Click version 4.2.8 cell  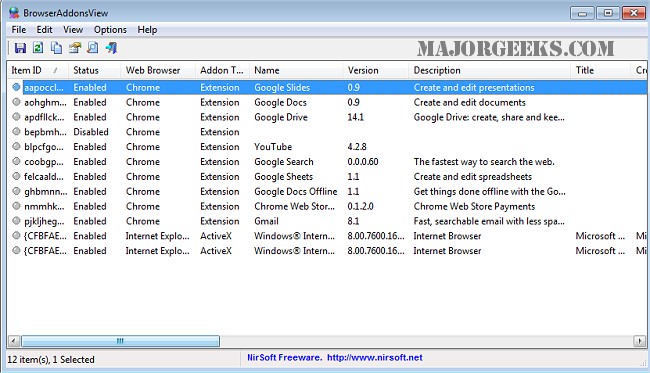pos(357,147)
